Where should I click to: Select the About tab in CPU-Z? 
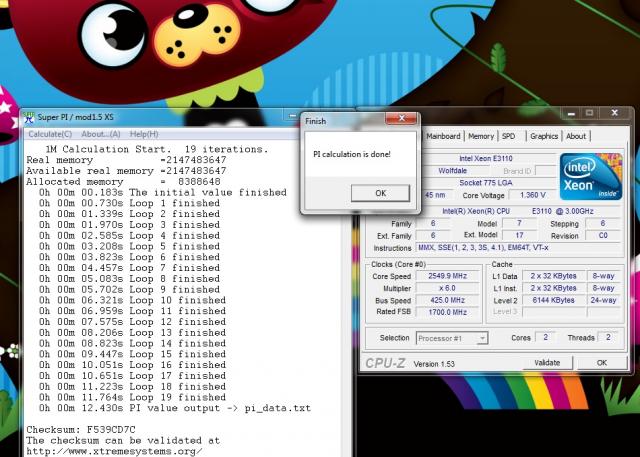pos(576,136)
